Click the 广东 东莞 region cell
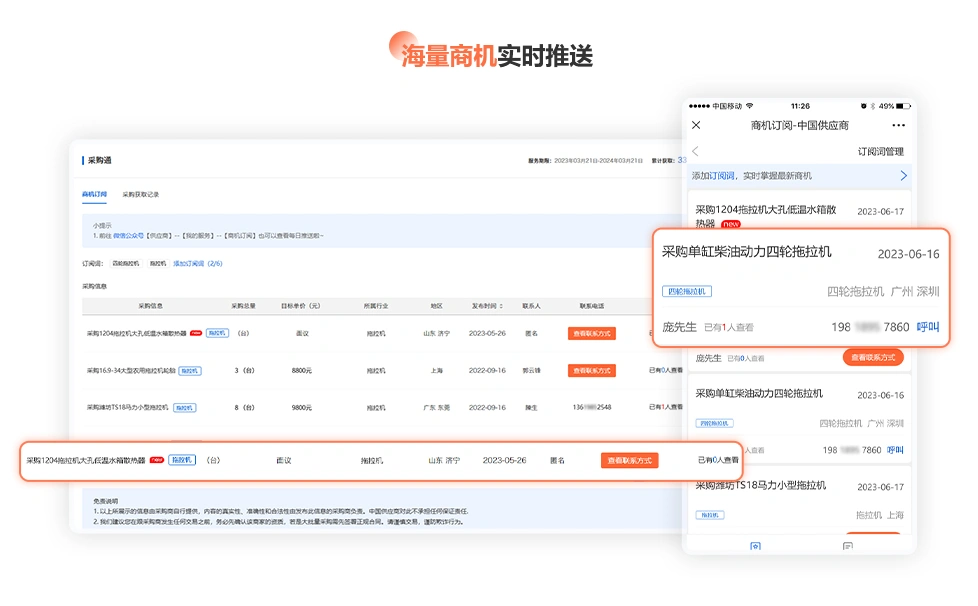 click(x=437, y=408)
